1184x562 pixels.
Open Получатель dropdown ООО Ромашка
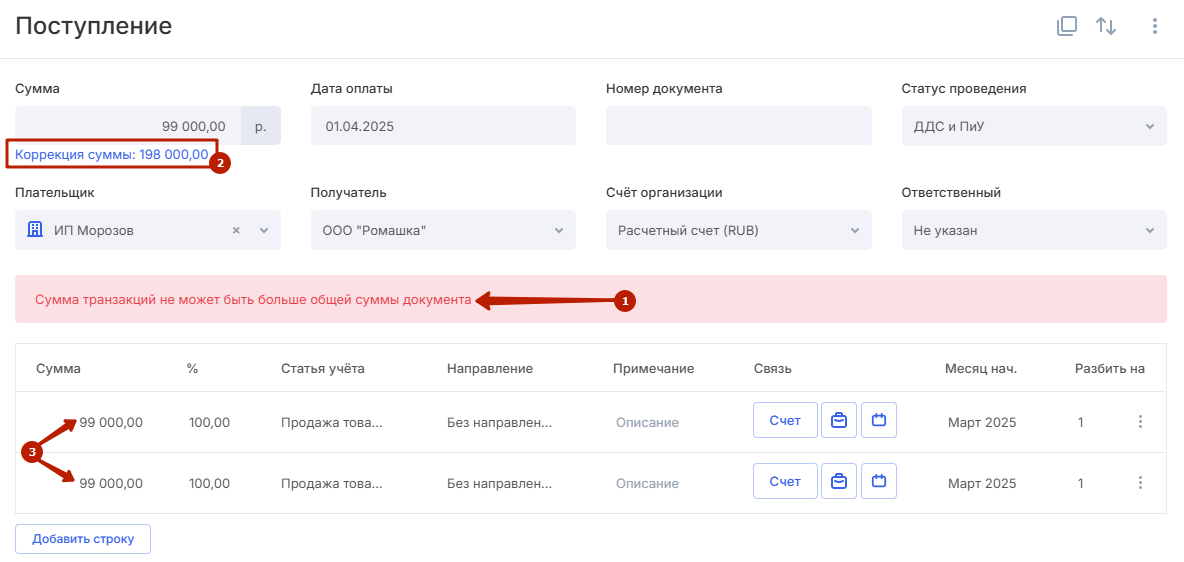pos(443,230)
